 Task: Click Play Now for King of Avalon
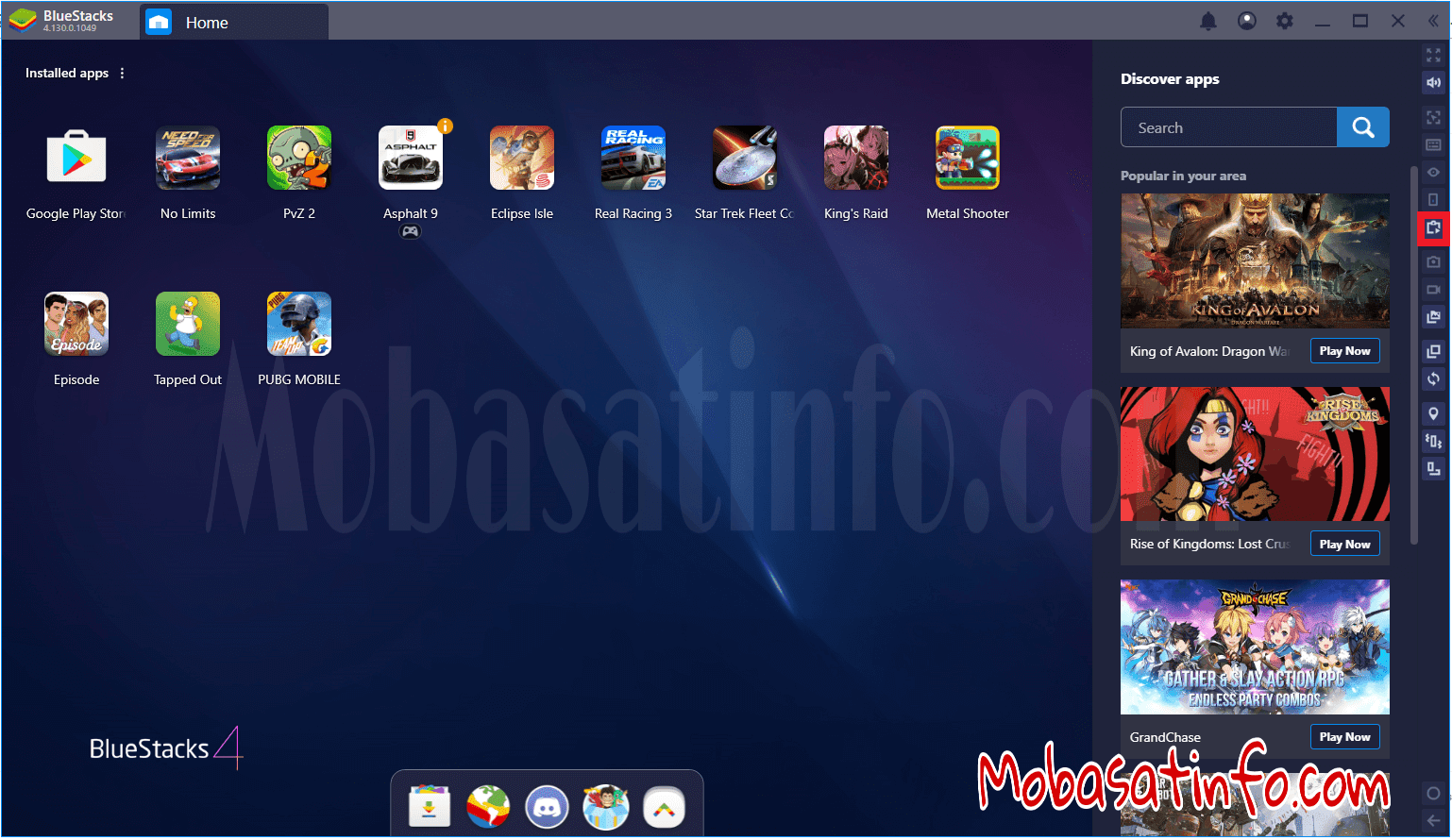pyautogui.click(x=1345, y=351)
